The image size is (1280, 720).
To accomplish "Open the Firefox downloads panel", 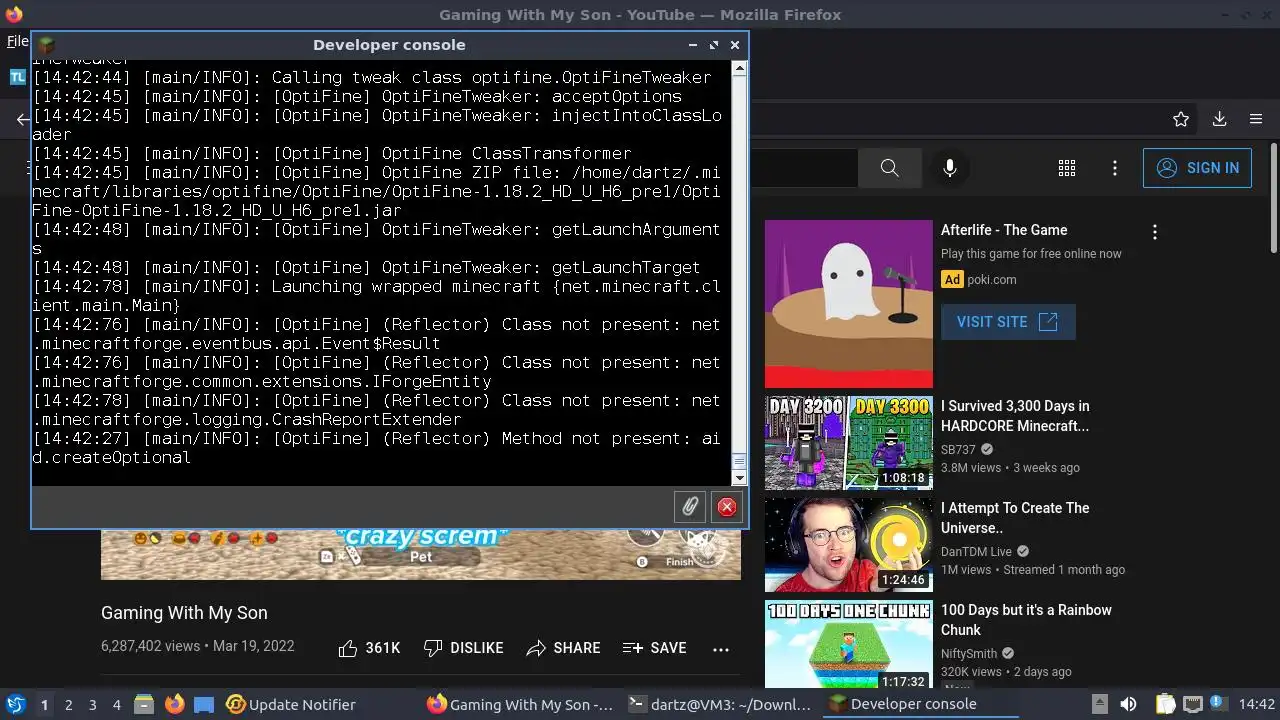I will [x=1219, y=119].
